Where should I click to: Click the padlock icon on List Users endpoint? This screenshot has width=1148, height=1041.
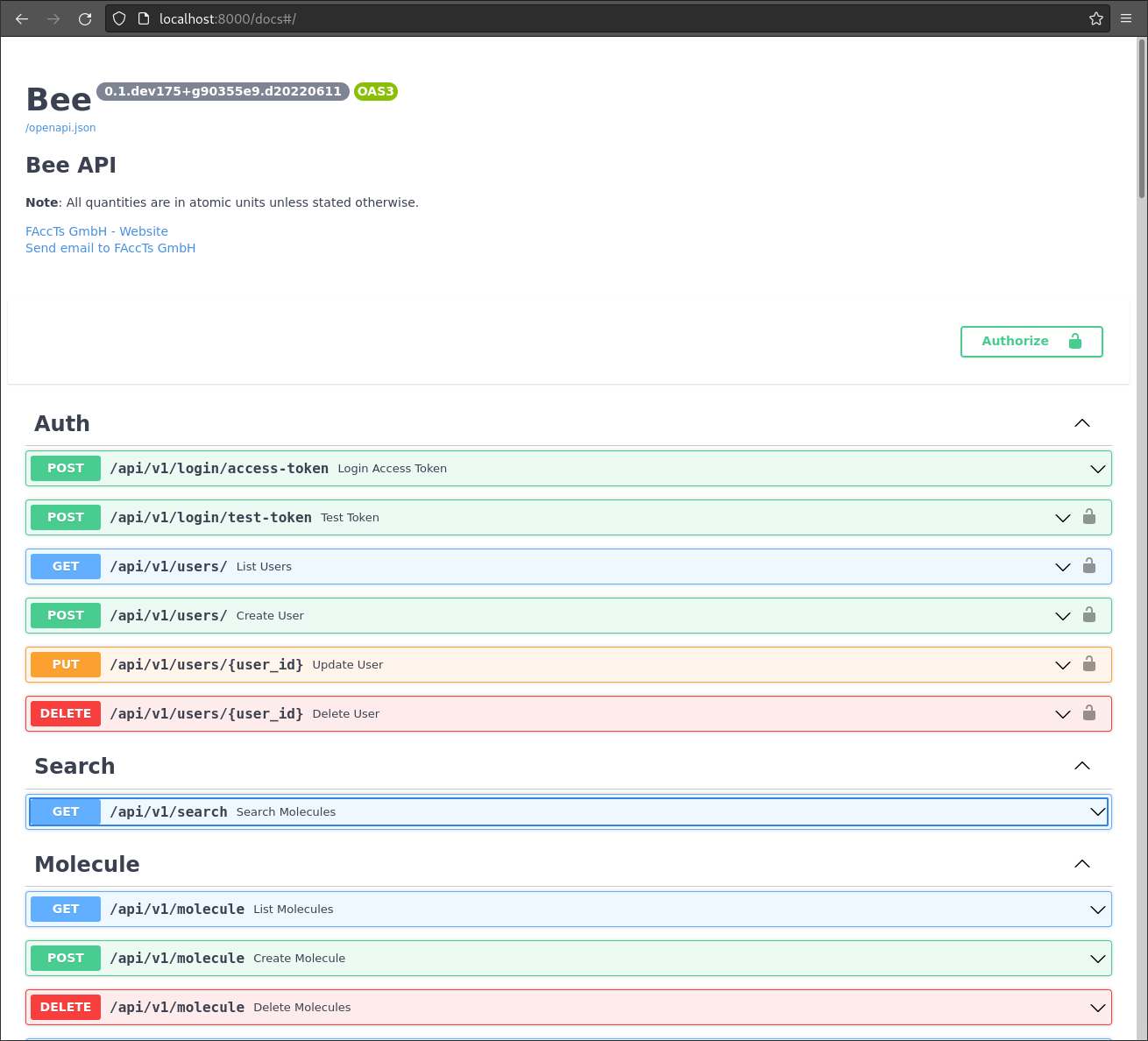pyautogui.click(x=1089, y=566)
